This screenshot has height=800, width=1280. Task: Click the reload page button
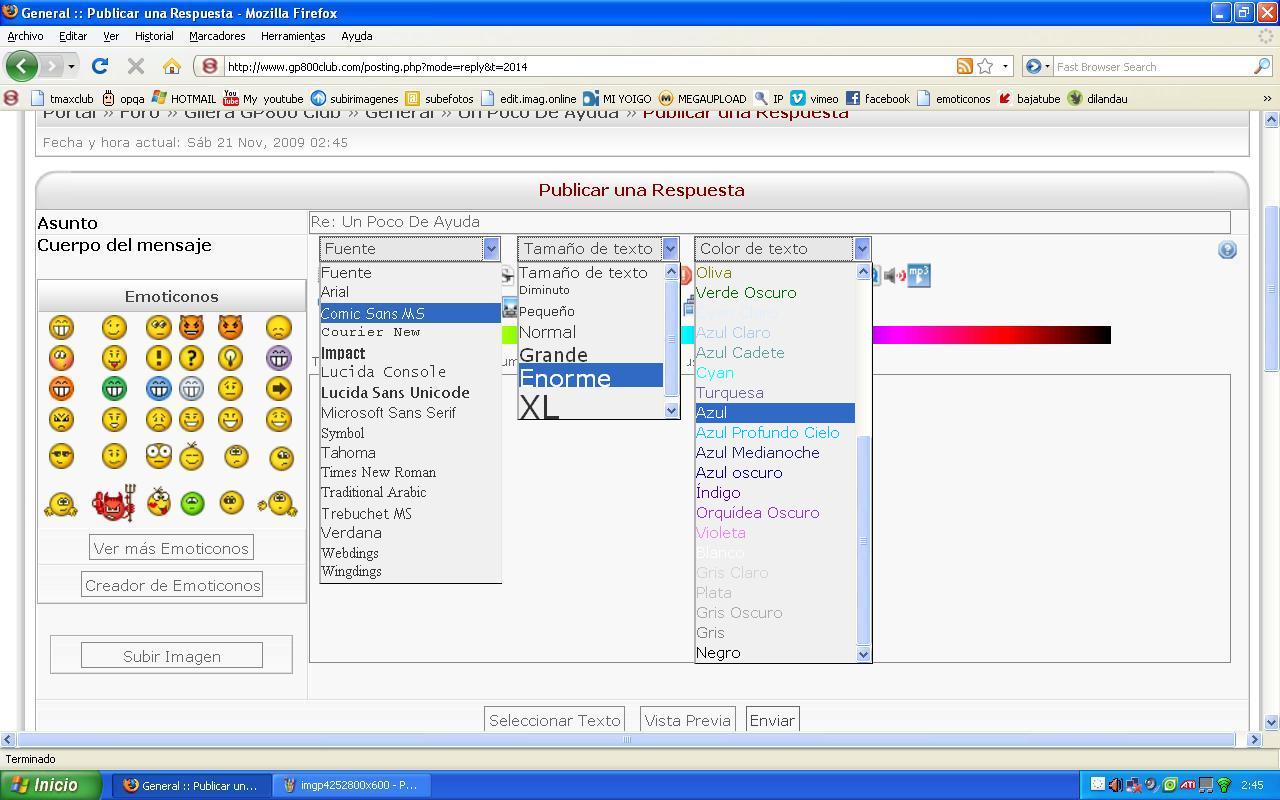coord(100,67)
